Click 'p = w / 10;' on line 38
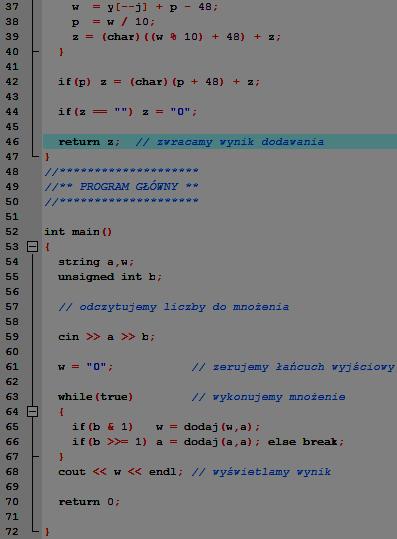Screen dimensions: 397x539 point(113,22)
